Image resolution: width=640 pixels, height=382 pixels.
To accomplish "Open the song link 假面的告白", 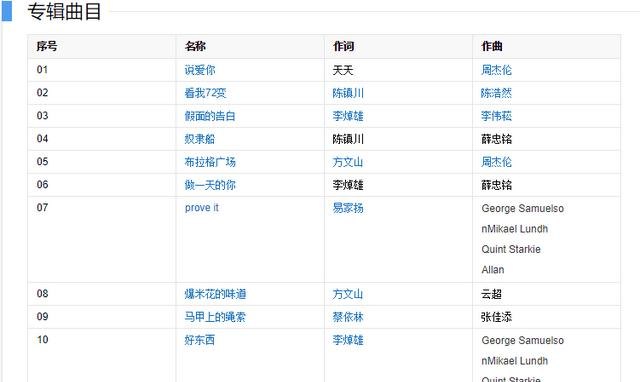I will click(210, 116).
